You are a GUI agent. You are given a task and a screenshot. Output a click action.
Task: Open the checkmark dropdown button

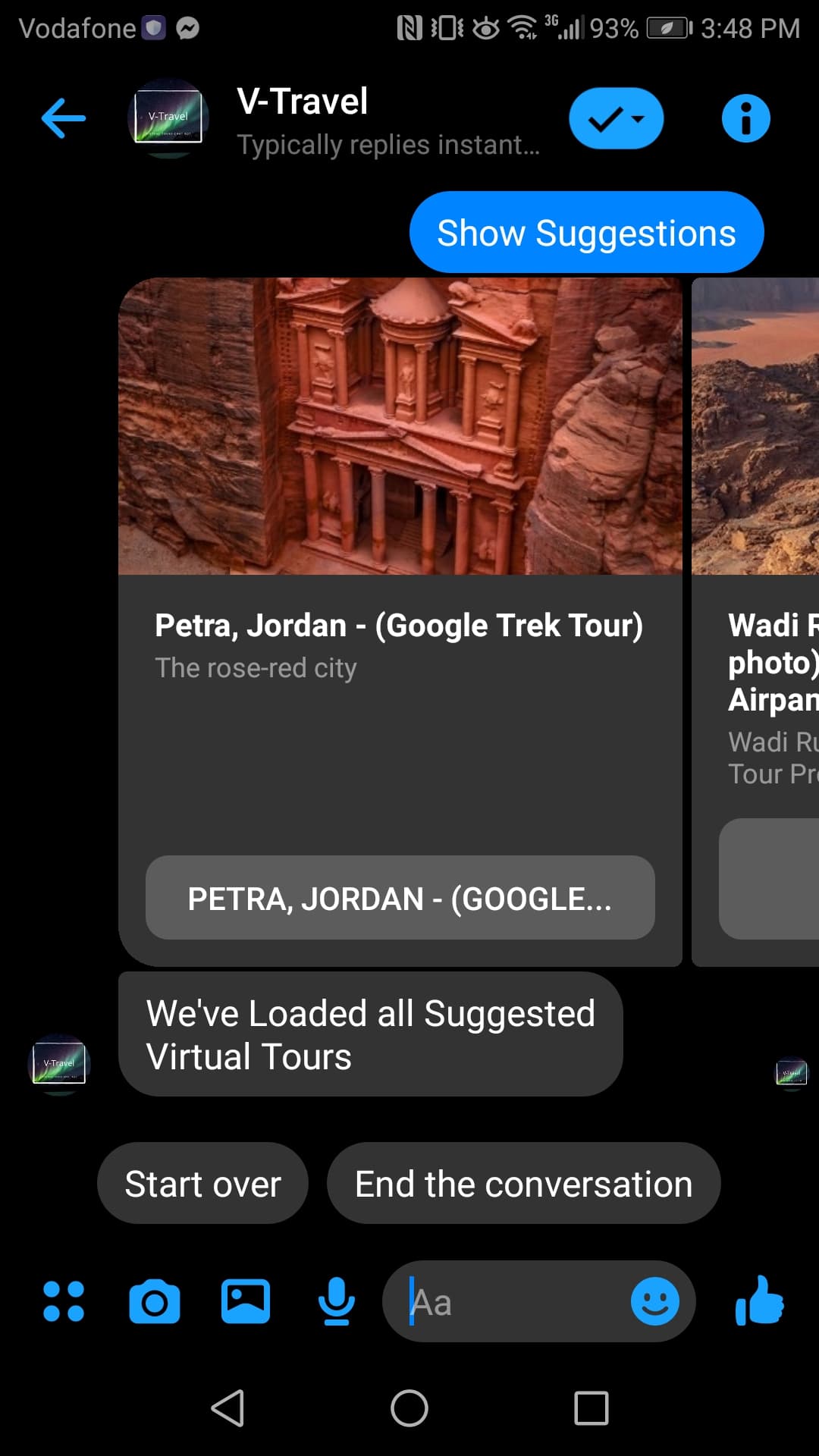point(617,118)
